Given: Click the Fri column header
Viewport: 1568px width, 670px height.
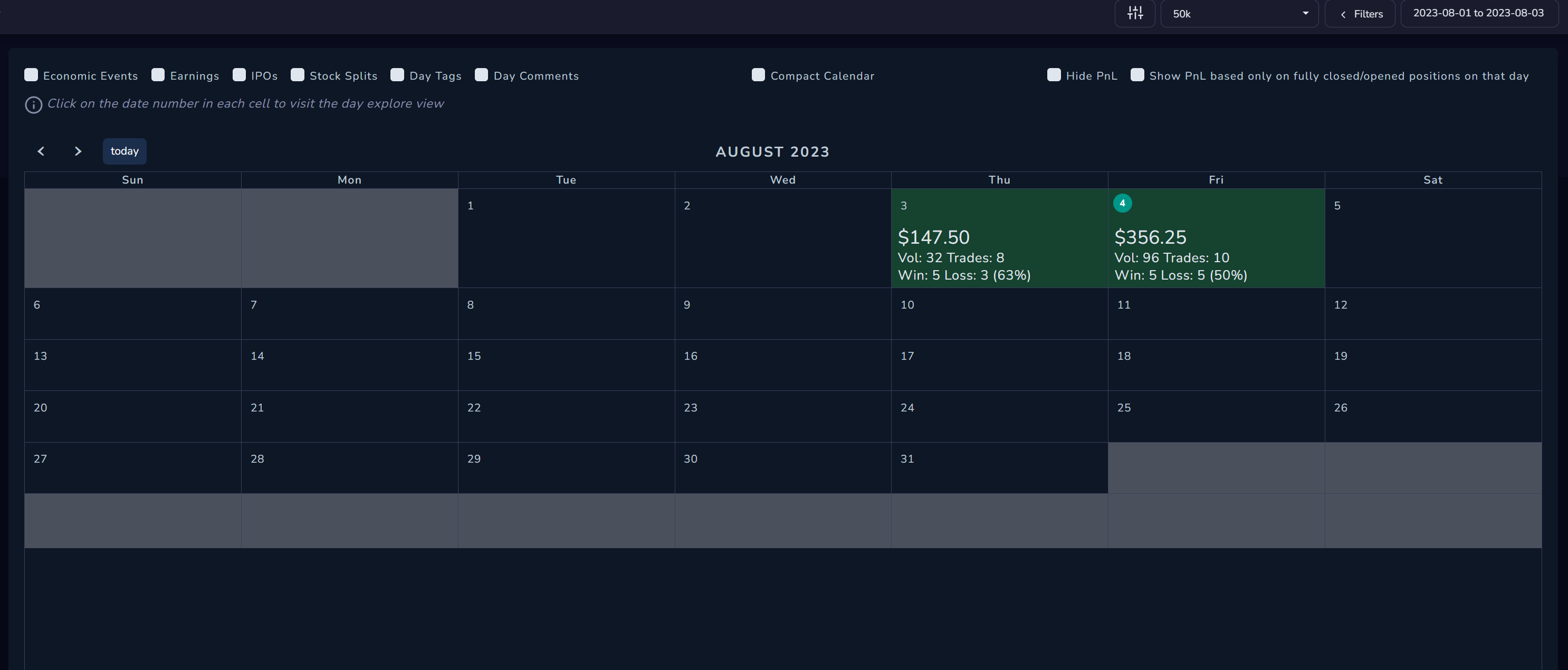Looking at the screenshot, I should (x=1216, y=179).
